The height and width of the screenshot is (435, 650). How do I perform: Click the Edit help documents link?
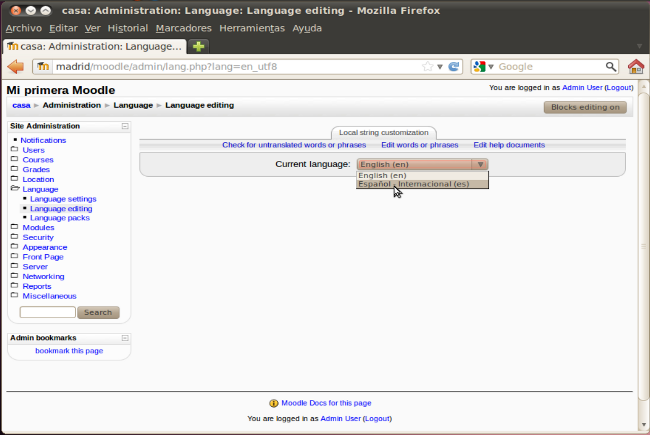tap(509, 145)
